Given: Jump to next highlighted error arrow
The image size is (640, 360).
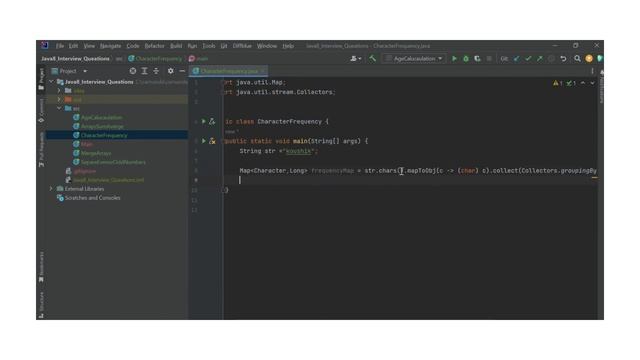Looking at the screenshot, I should pyautogui.click(x=592, y=83).
